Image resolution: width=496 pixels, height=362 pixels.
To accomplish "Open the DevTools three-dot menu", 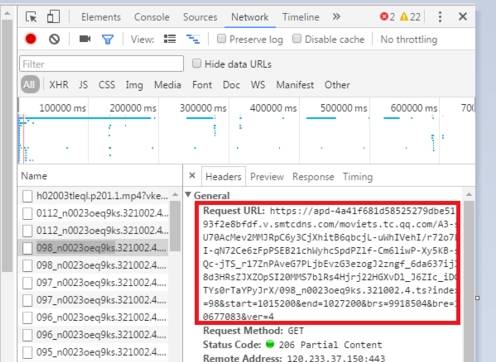I will (x=440, y=17).
